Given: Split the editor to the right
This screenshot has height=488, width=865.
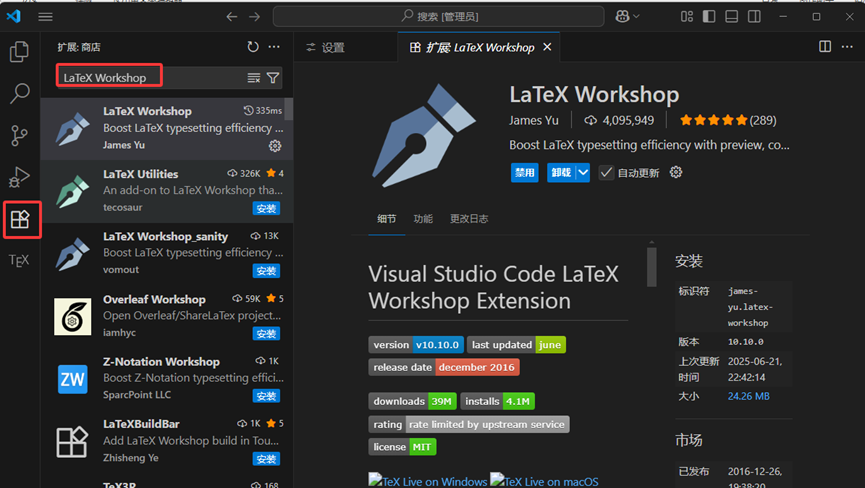Looking at the screenshot, I should coord(825,47).
